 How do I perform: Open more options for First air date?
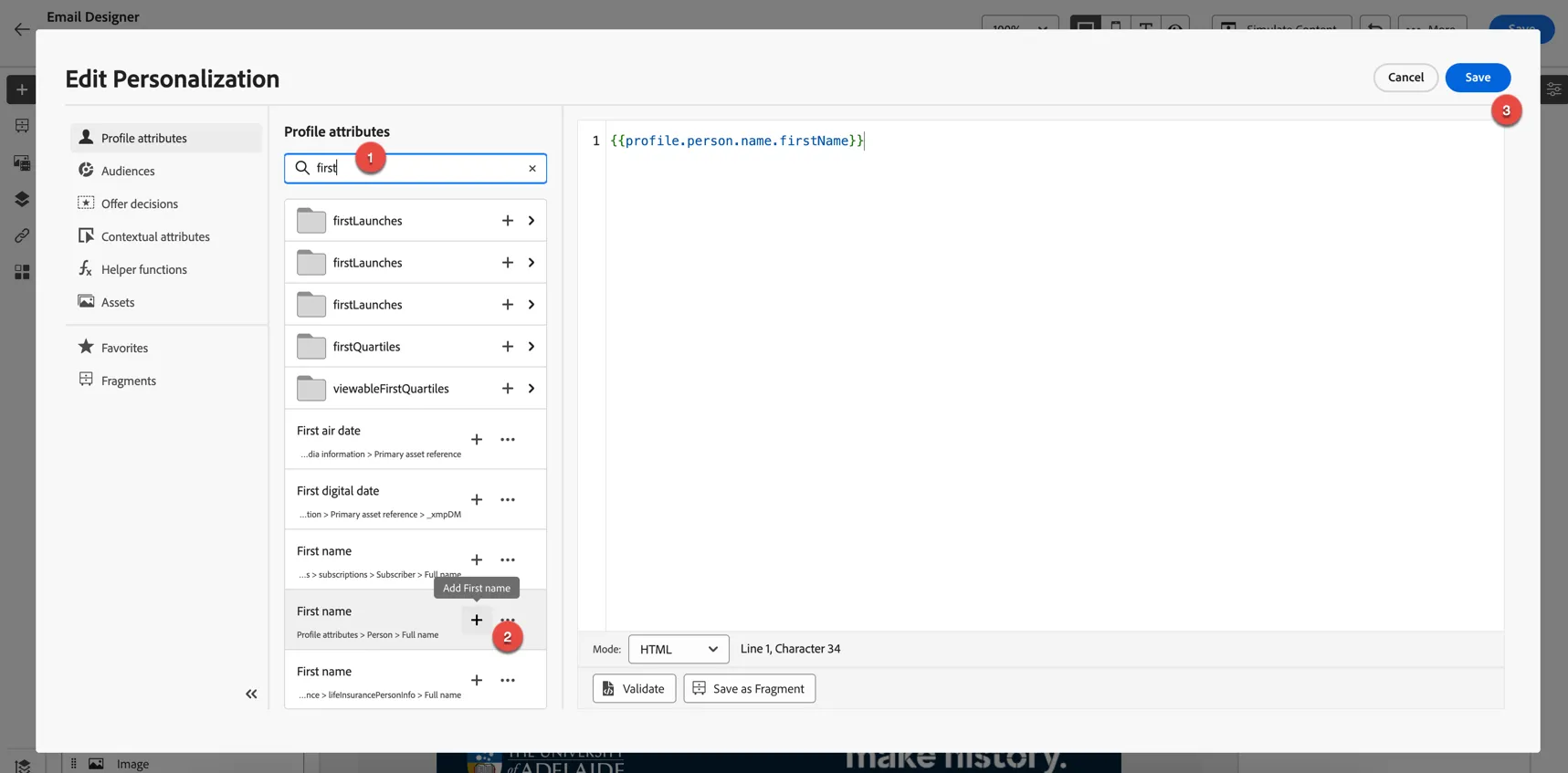pos(508,440)
